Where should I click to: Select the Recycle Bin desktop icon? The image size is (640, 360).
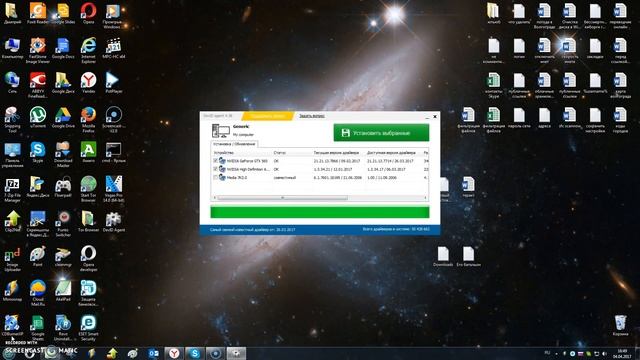pos(620,325)
